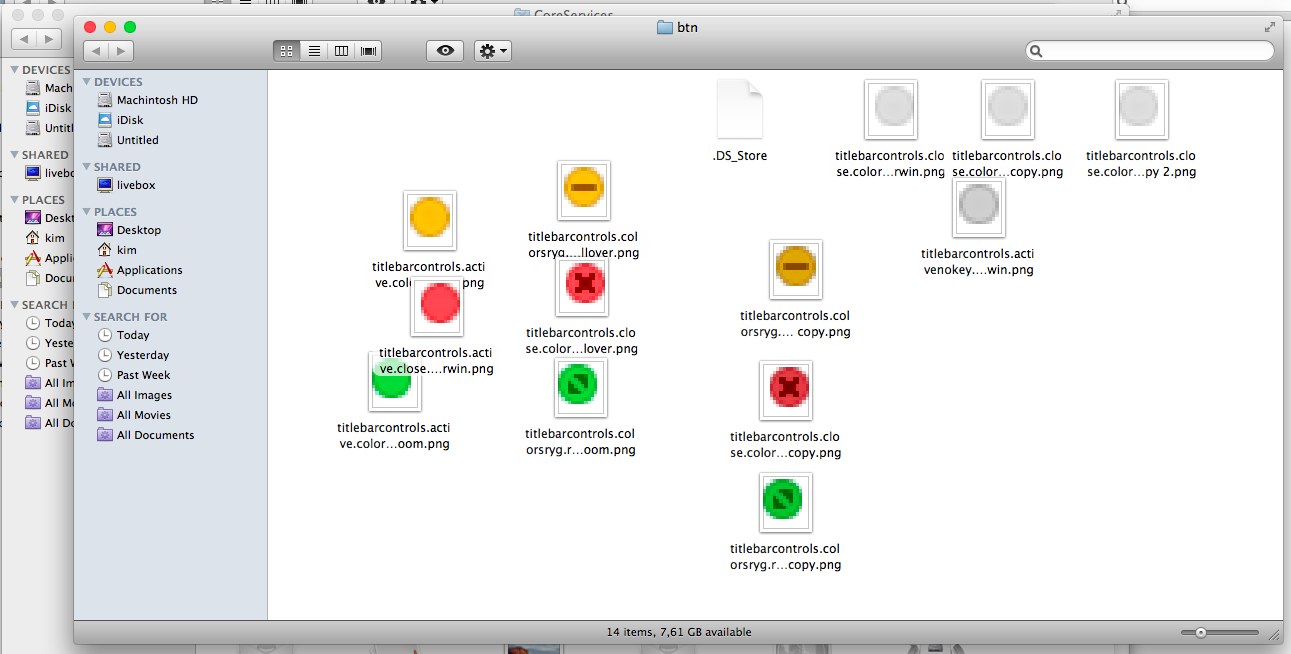Select red circle active.close….rwin.png icon
The width and height of the screenshot is (1291, 654).
click(437, 306)
